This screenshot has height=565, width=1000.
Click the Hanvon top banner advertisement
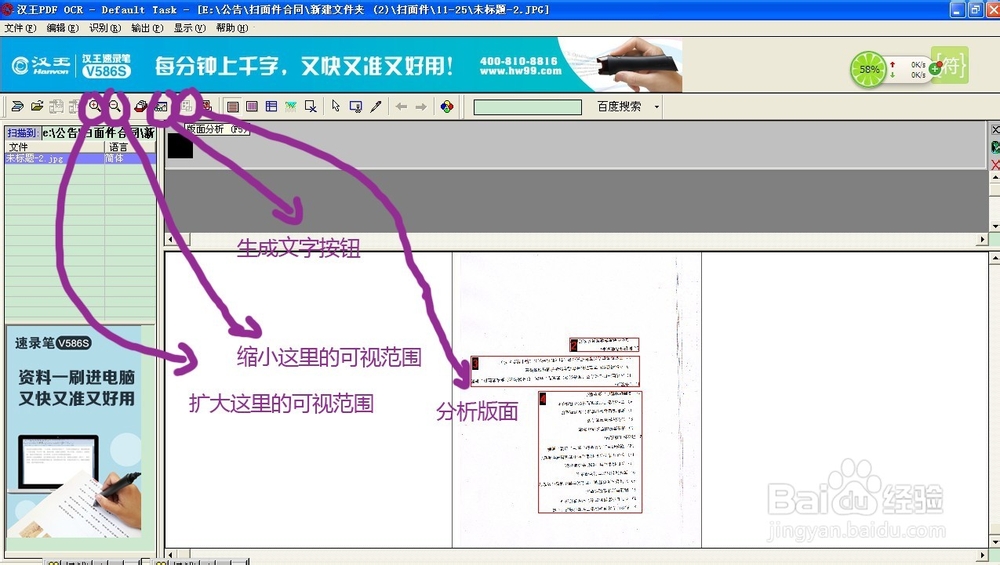[x=341, y=65]
